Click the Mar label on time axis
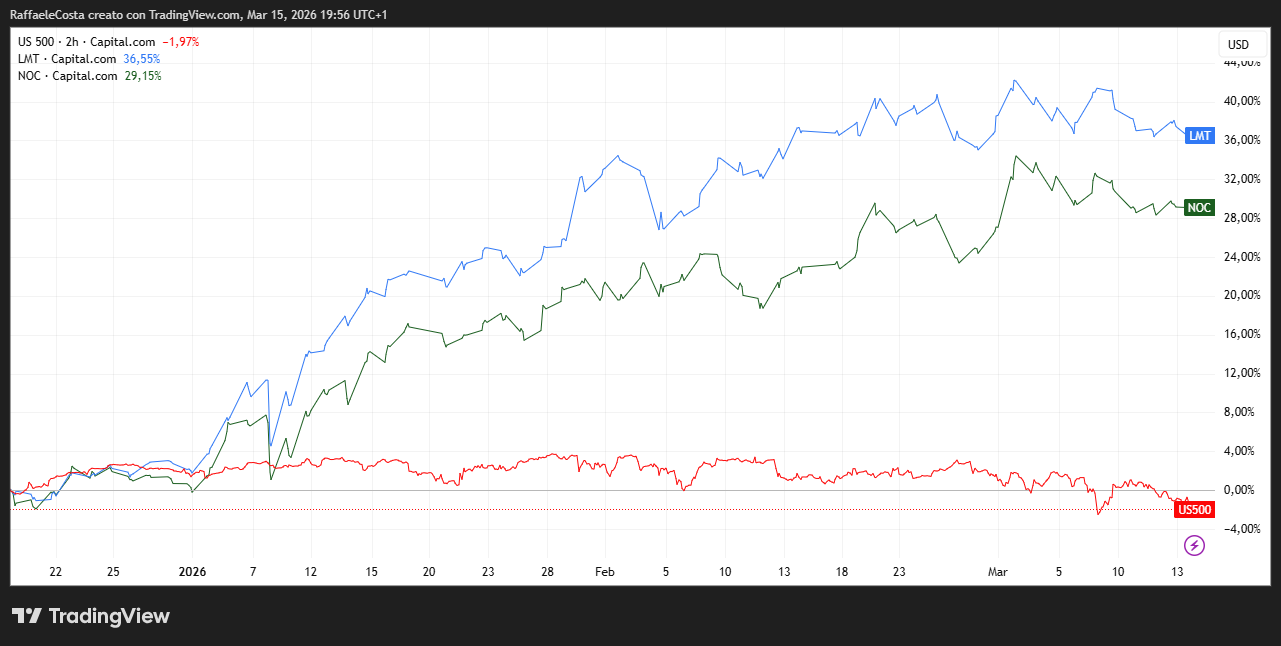This screenshot has width=1281, height=646. (998, 572)
